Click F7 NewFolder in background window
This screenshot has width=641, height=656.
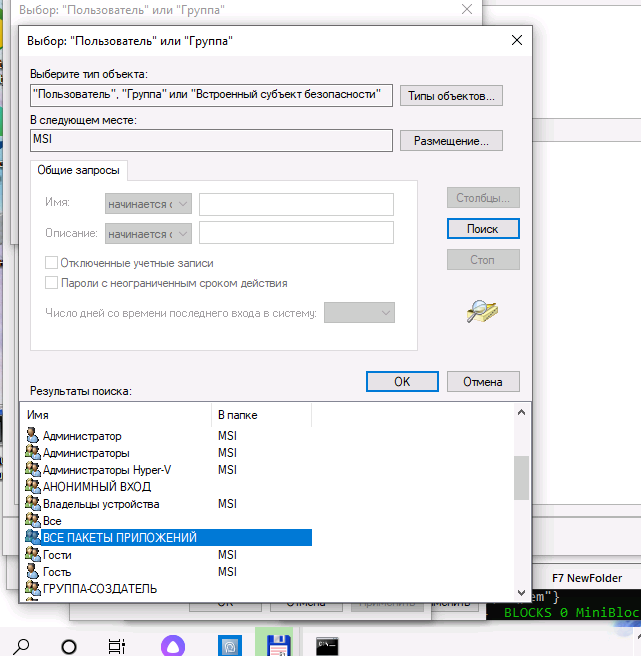tap(587, 578)
